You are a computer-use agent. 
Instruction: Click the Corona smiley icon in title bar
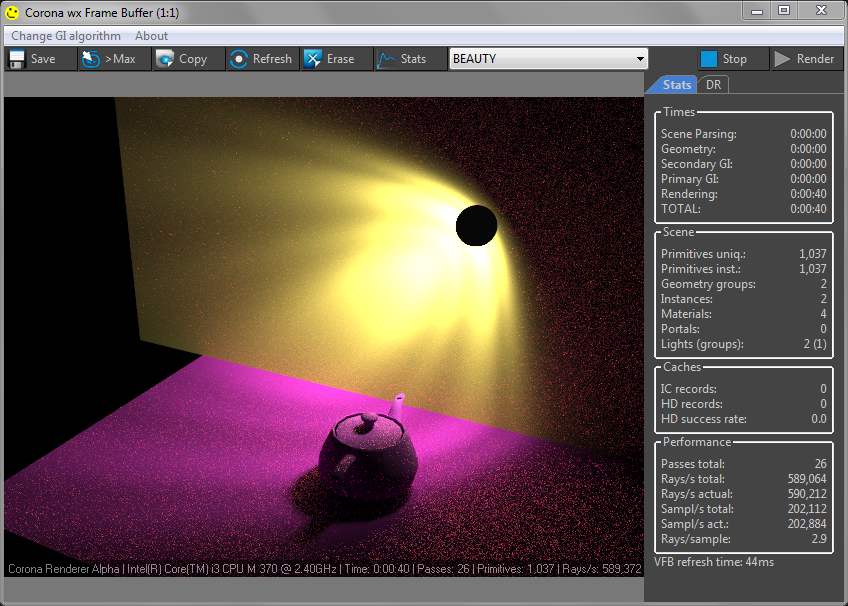[x=12, y=12]
